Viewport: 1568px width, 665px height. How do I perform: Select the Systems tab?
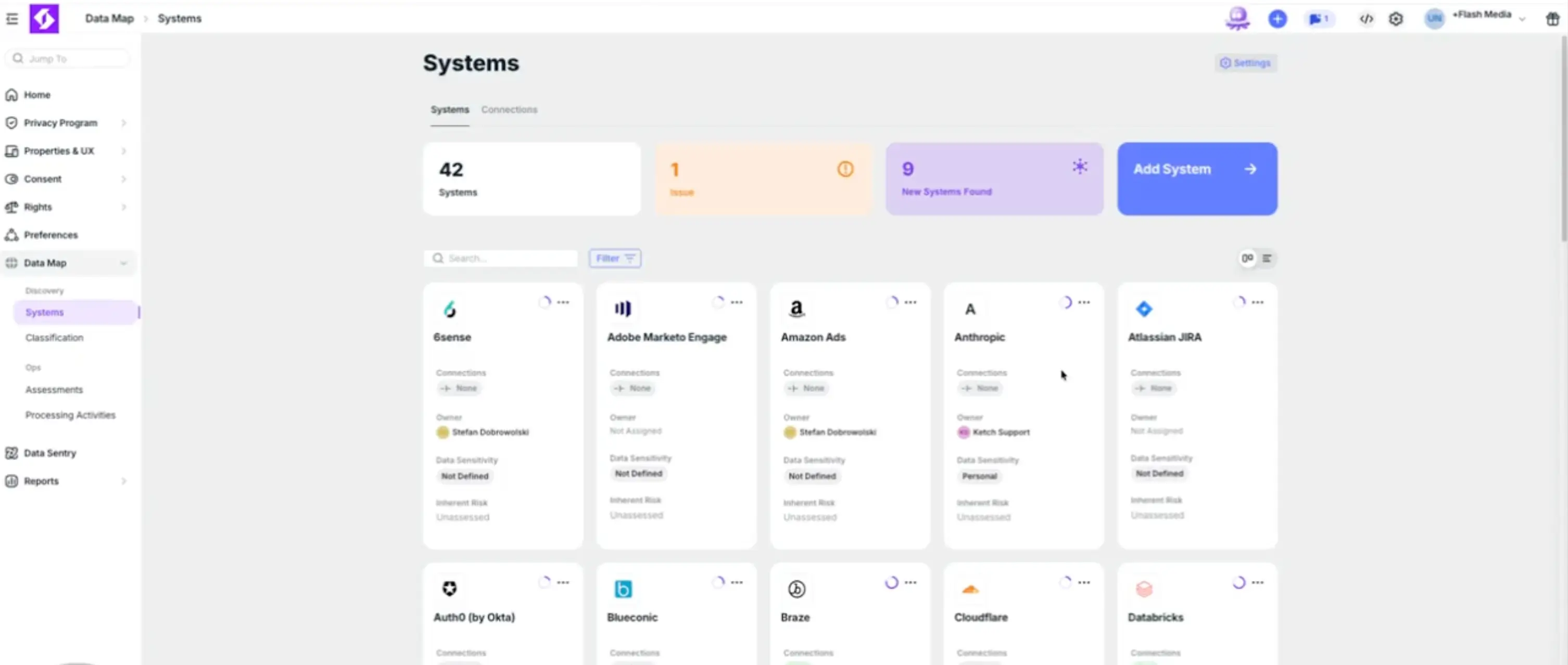pyautogui.click(x=450, y=109)
